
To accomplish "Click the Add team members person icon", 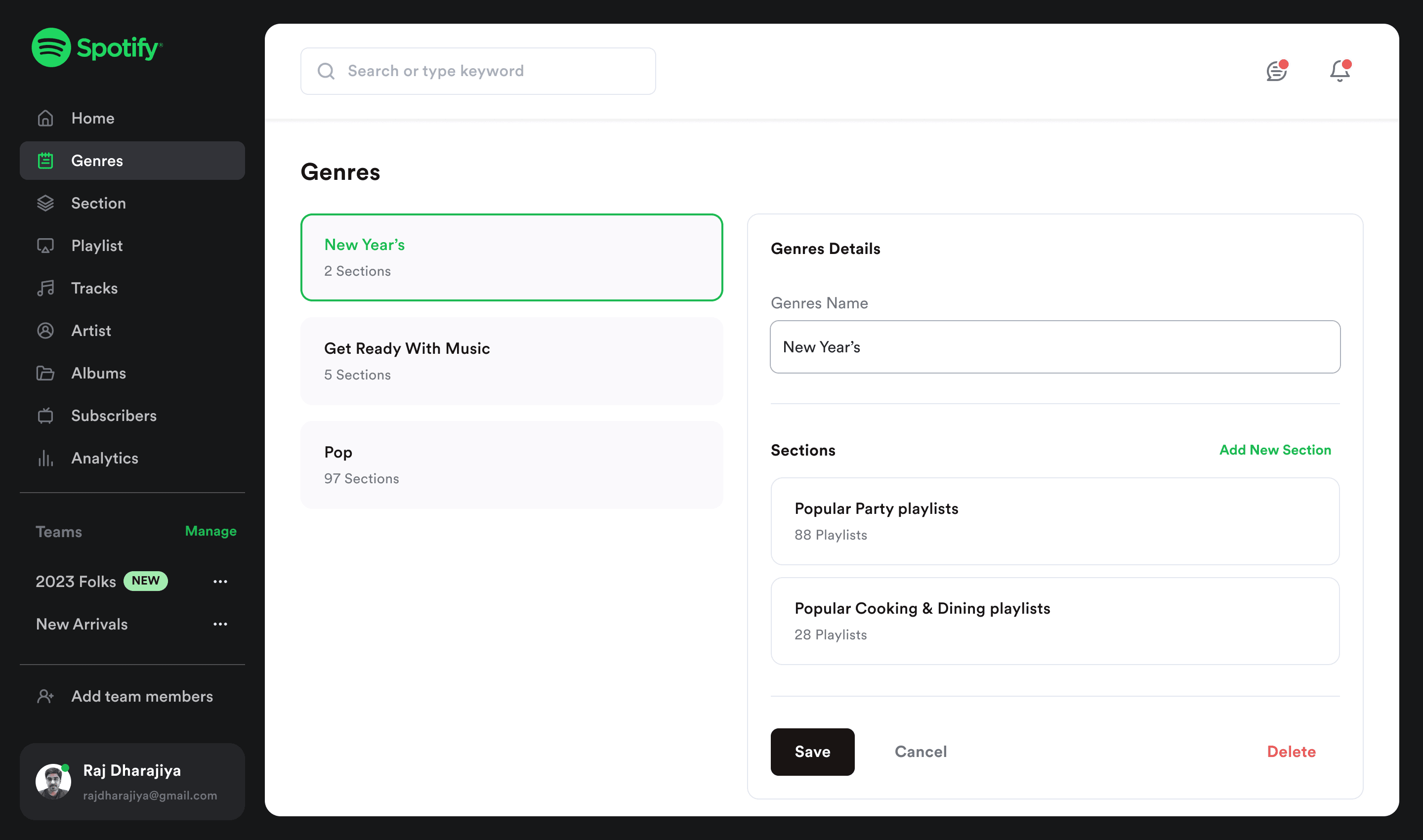I will click(x=45, y=696).
